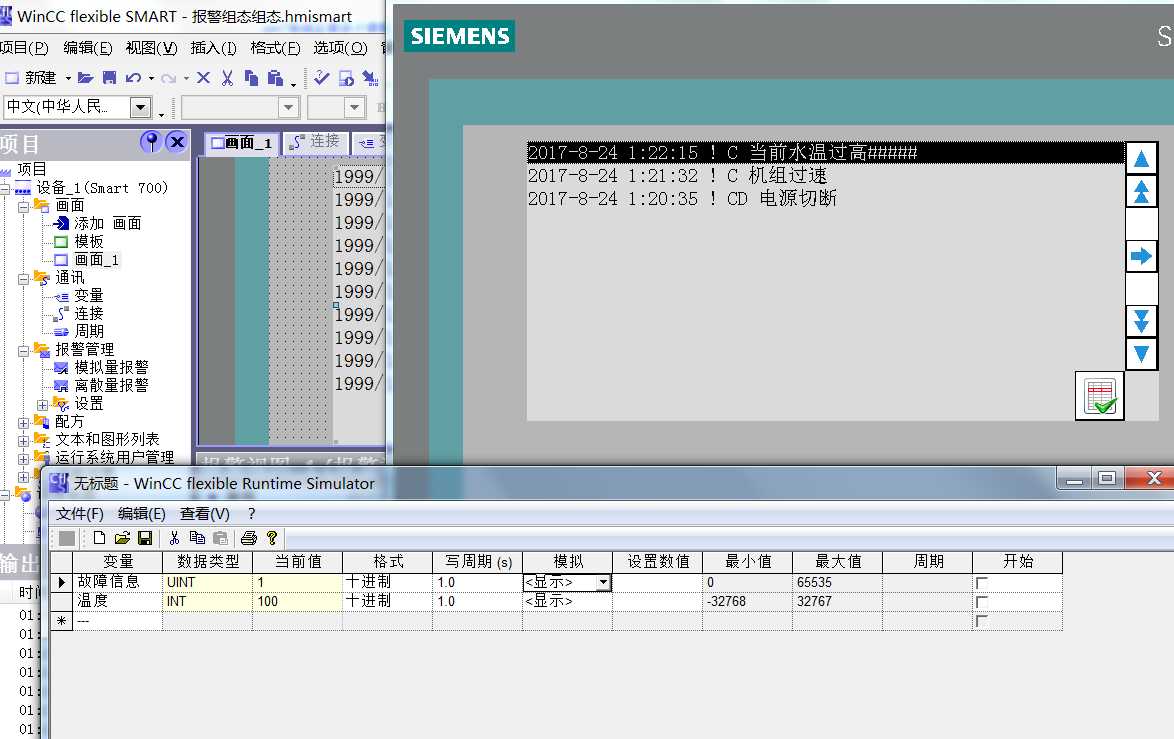Copy icon in WinCC main toolbar
Viewport: 1174px width, 739px height.
point(252,77)
